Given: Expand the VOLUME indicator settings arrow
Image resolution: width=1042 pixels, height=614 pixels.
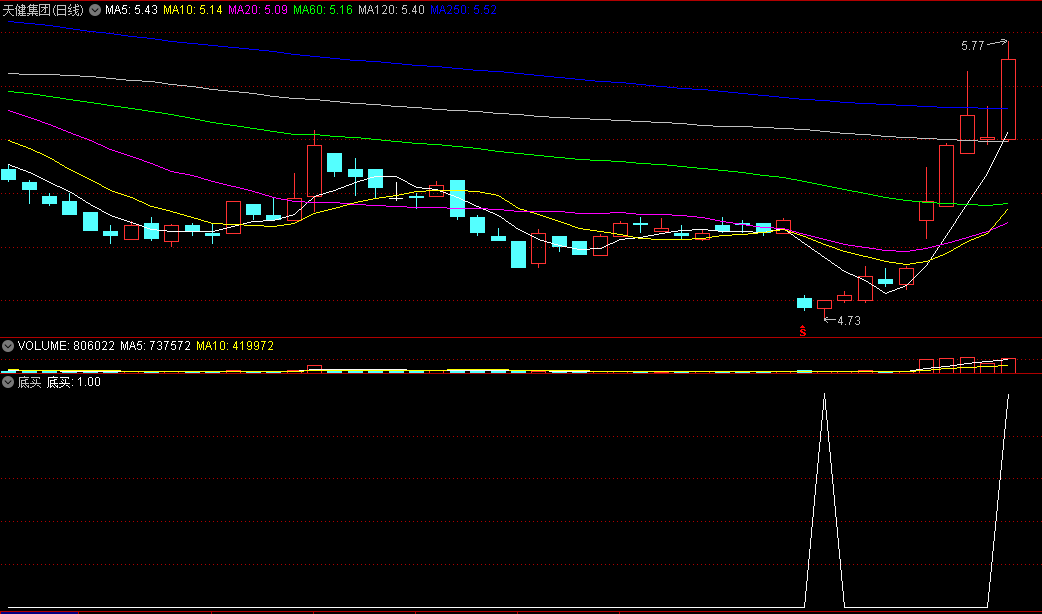Looking at the screenshot, I should tap(8, 346).
